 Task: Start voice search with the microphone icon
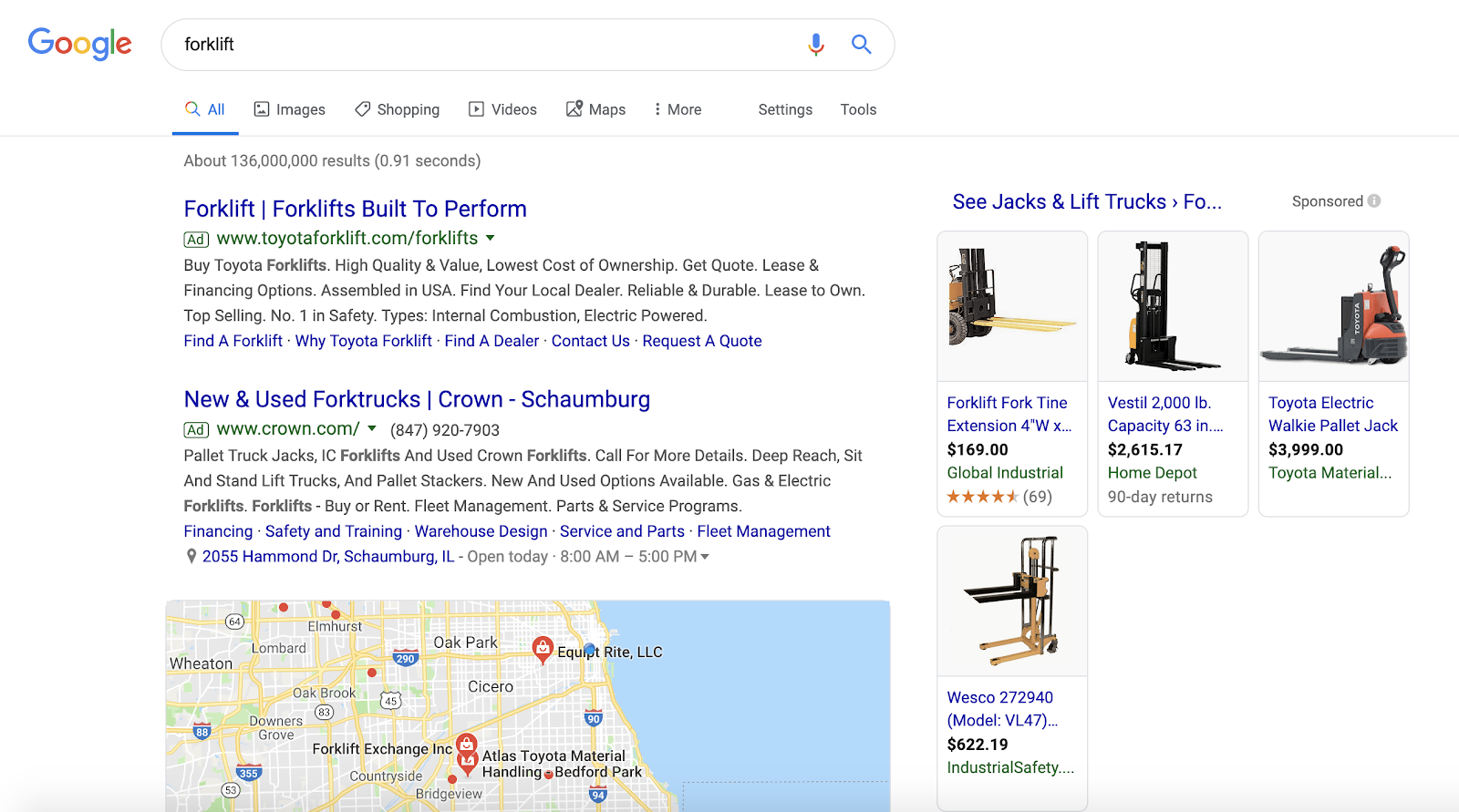point(816,44)
